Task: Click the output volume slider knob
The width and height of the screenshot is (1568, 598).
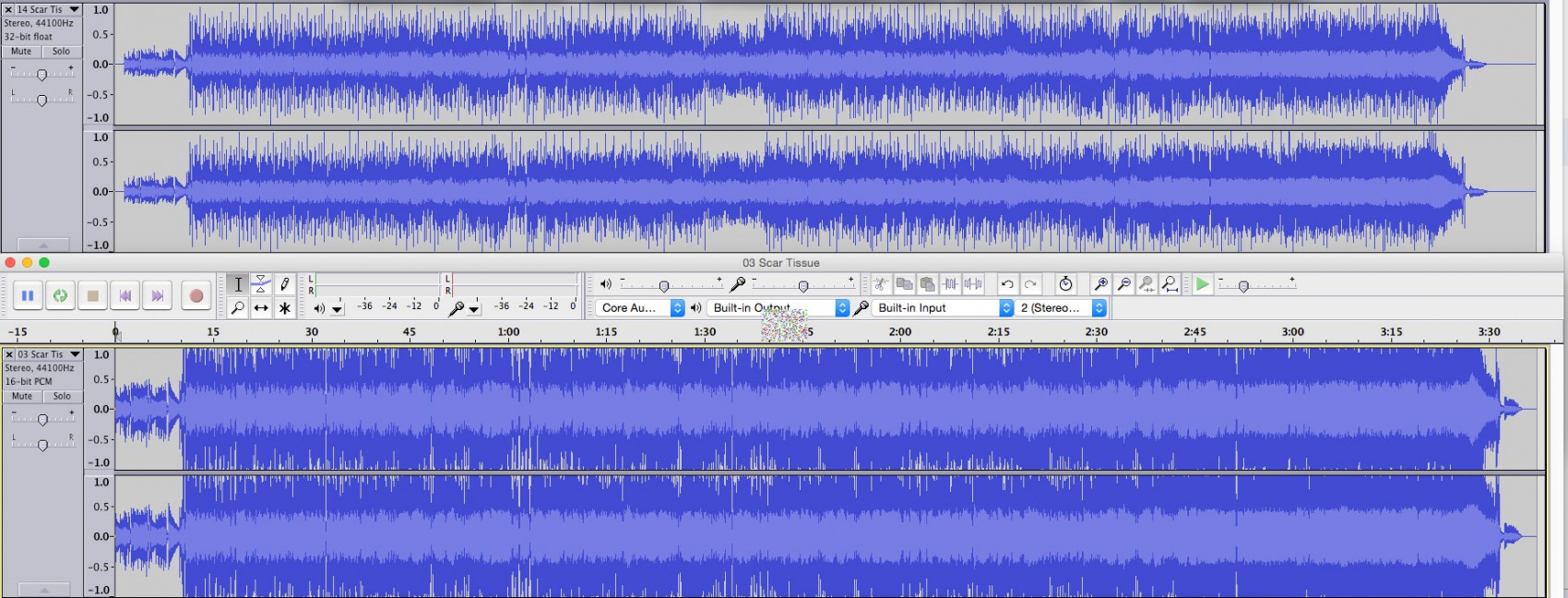Action: (x=664, y=286)
